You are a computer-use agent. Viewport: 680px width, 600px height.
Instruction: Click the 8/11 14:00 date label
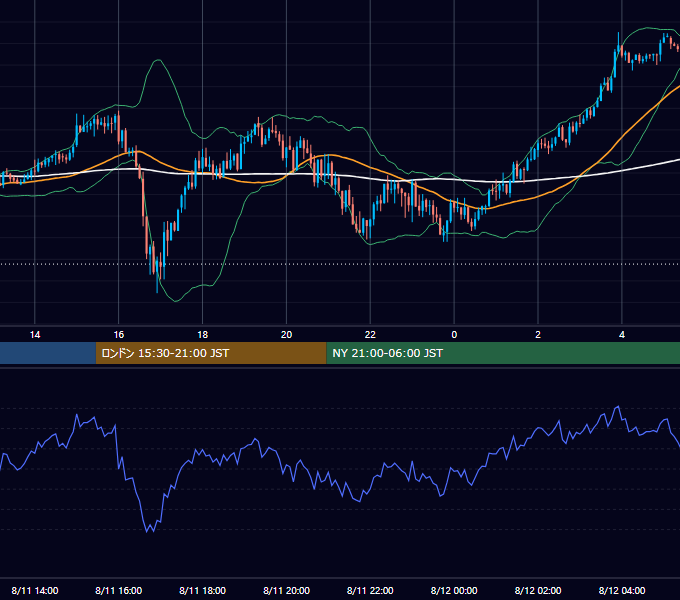click(x=35, y=590)
